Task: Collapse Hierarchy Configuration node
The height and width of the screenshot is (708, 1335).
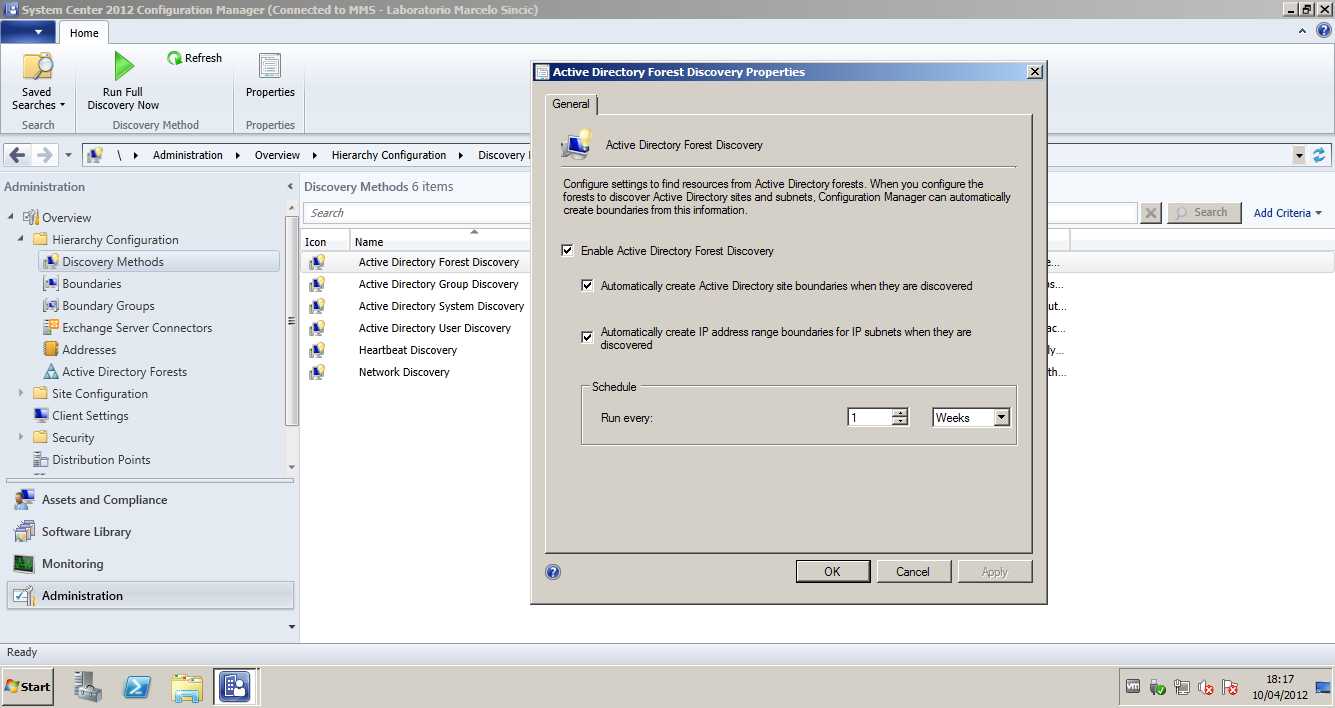Action: coord(21,239)
